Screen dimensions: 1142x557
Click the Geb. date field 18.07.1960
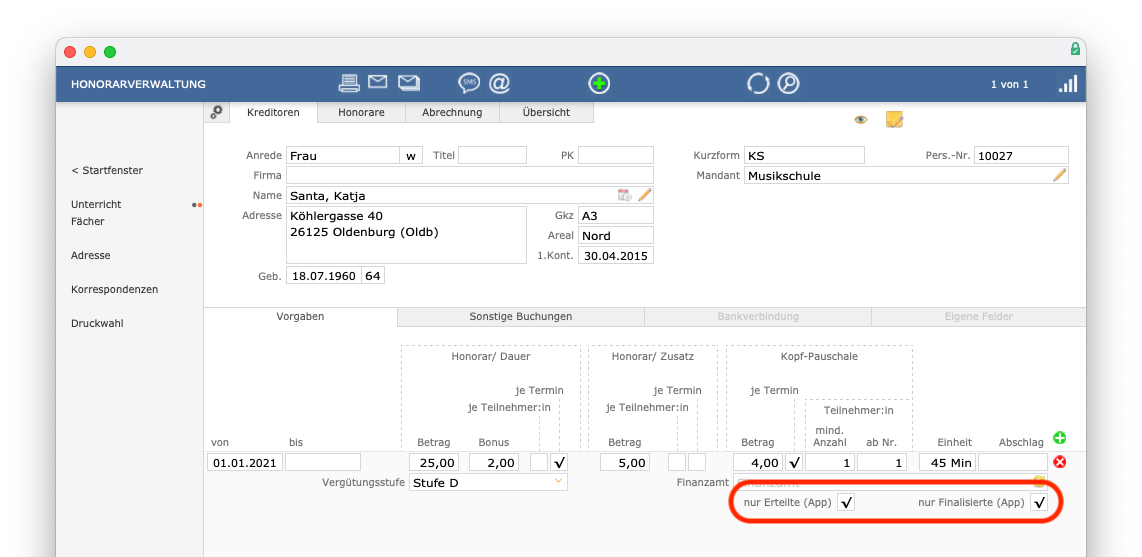pos(324,276)
